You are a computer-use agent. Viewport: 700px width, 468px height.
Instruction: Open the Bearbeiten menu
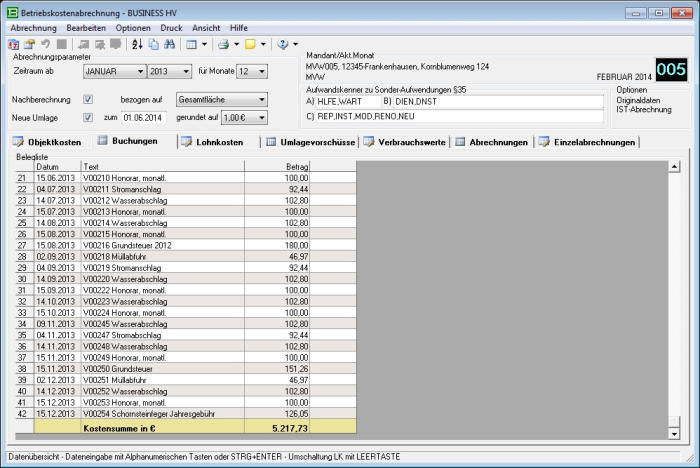click(x=86, y=28)
